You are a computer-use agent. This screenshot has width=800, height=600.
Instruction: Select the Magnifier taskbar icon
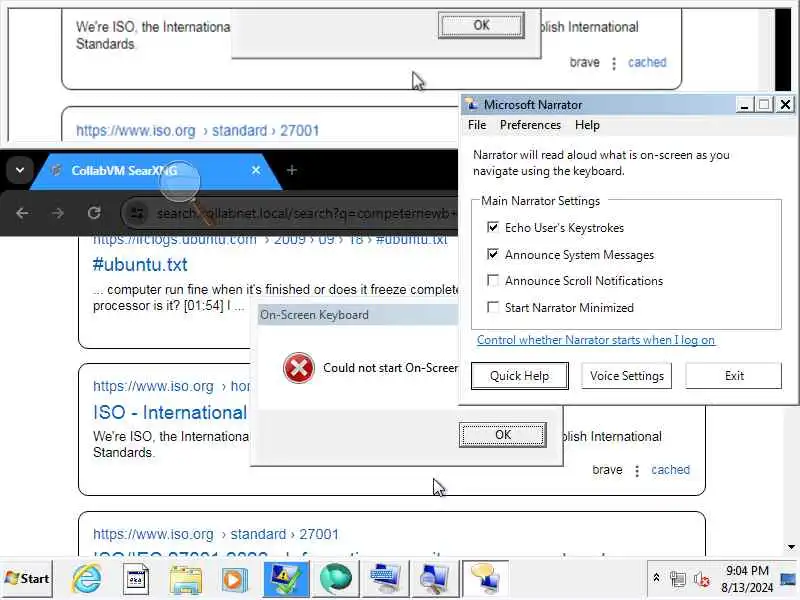coord(435,579)
